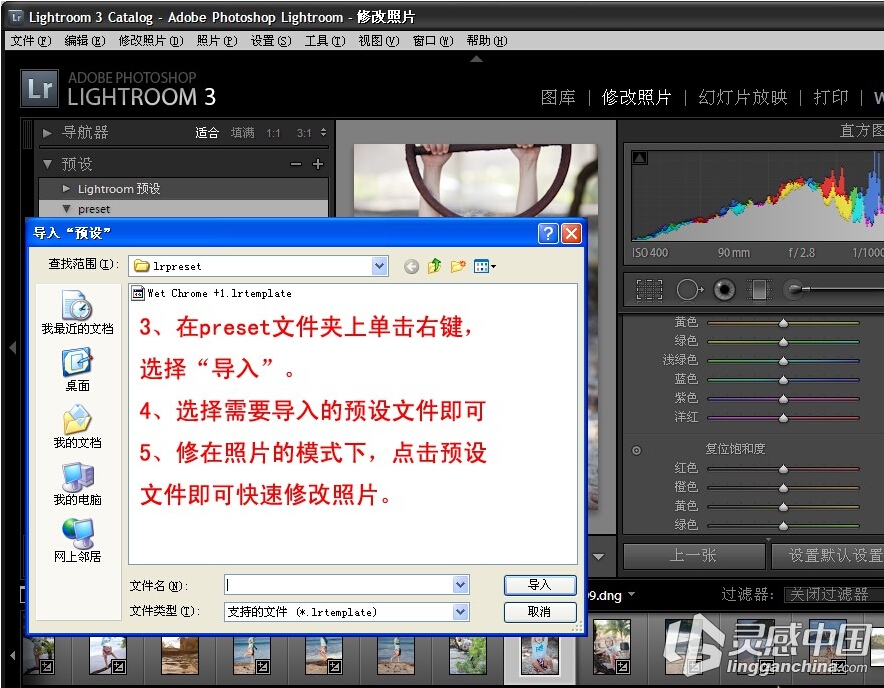This screenshot has height=688, width=884.
Task: Click the saturation targeted adjustment tool
Action: coord(637,451)
